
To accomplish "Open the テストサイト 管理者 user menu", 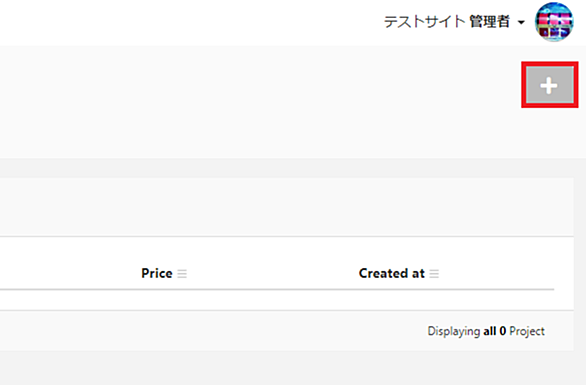I will tap(454, 22).
